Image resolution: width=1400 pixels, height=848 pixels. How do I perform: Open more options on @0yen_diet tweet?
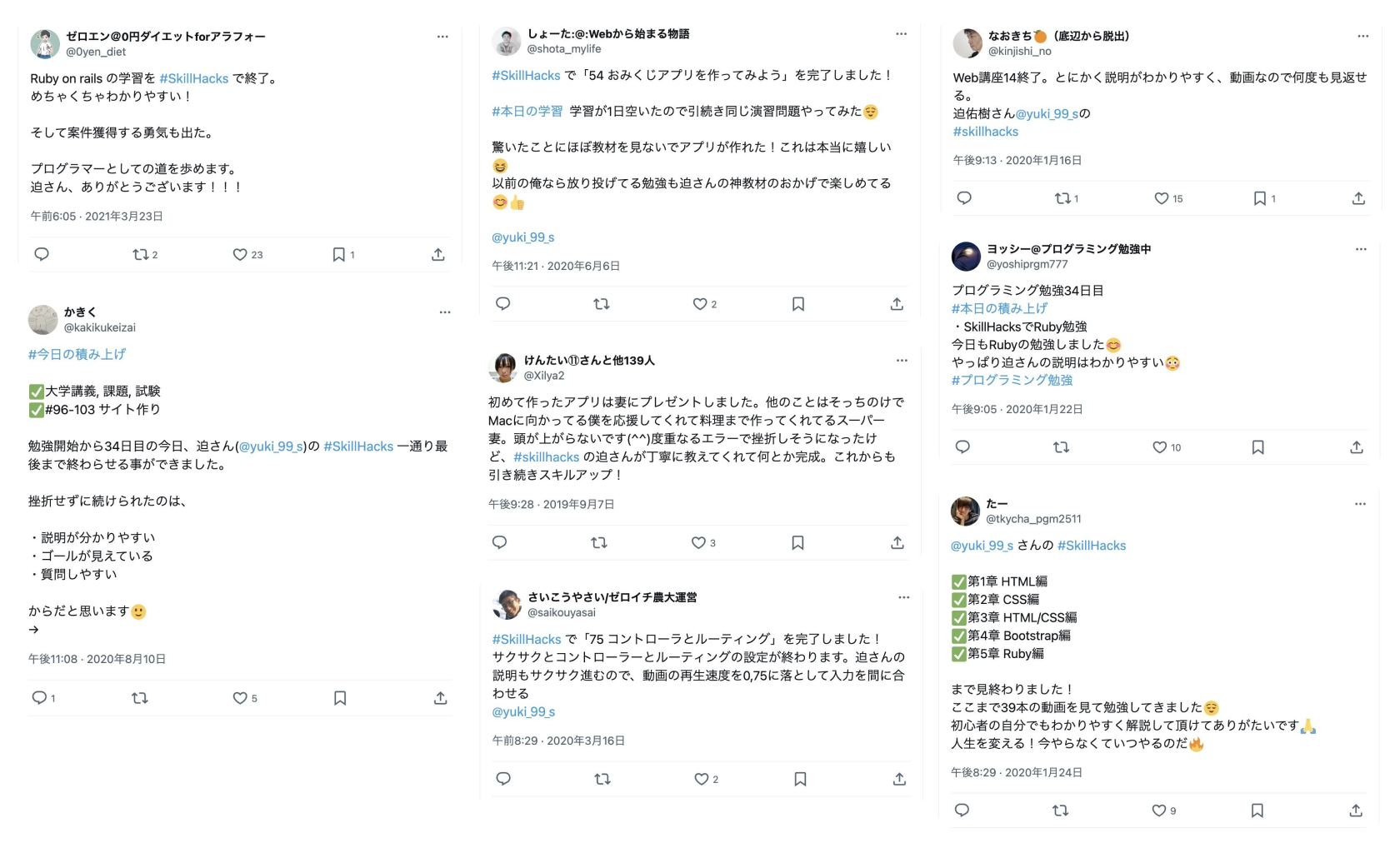pyautogui.click(x=442, y=37)
